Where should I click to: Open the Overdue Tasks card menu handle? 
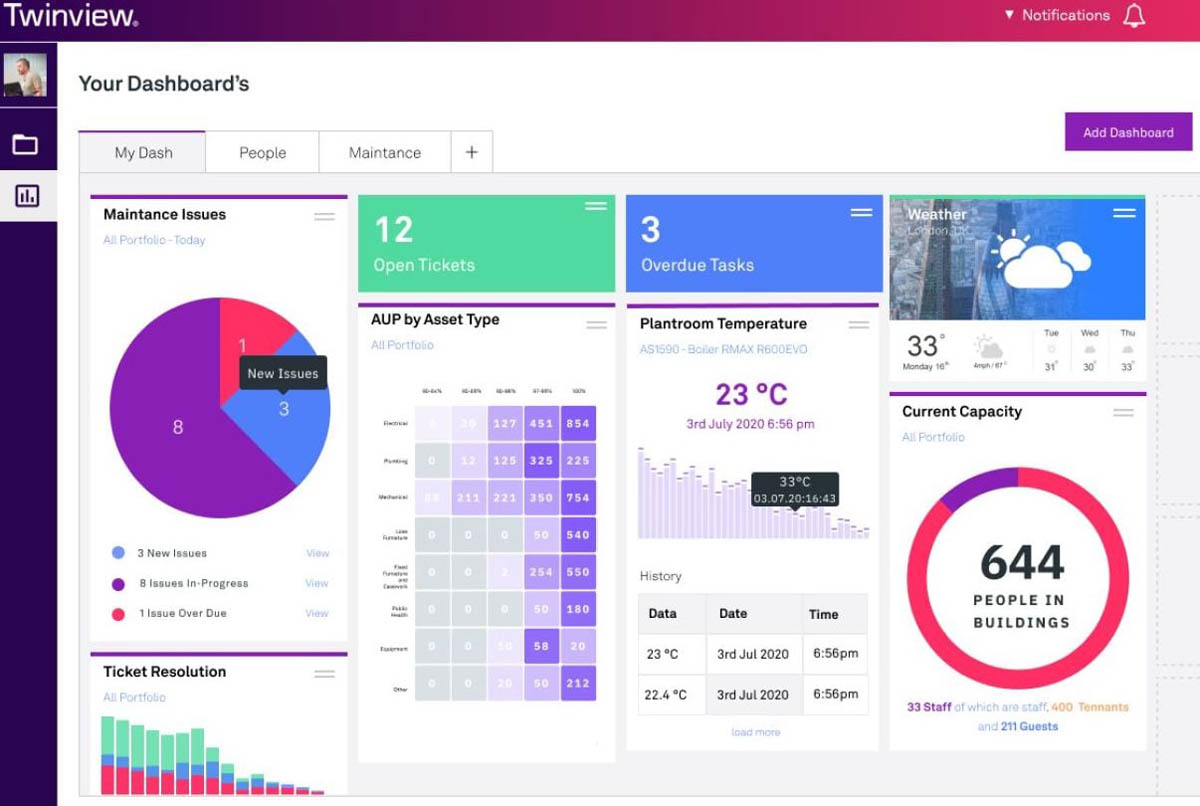[x=861, y=212]
